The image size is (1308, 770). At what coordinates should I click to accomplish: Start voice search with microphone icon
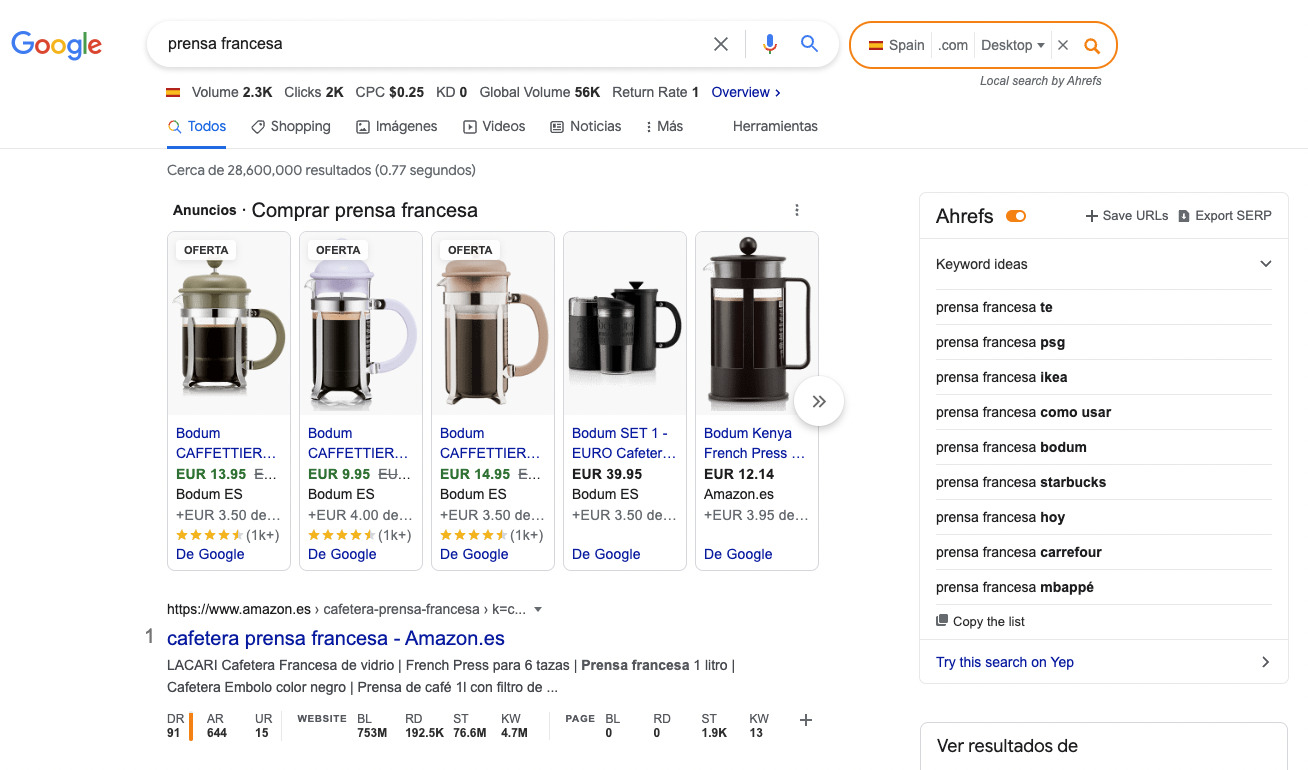pyautogui.click(x=769, y=44)
